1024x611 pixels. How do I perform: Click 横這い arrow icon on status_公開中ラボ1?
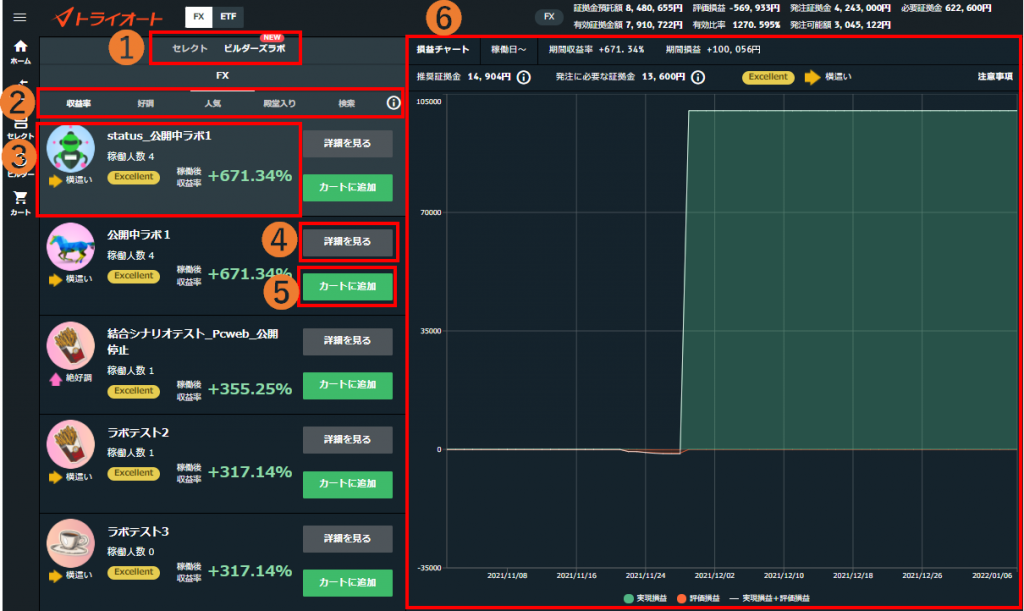click(x=56, y=180)
